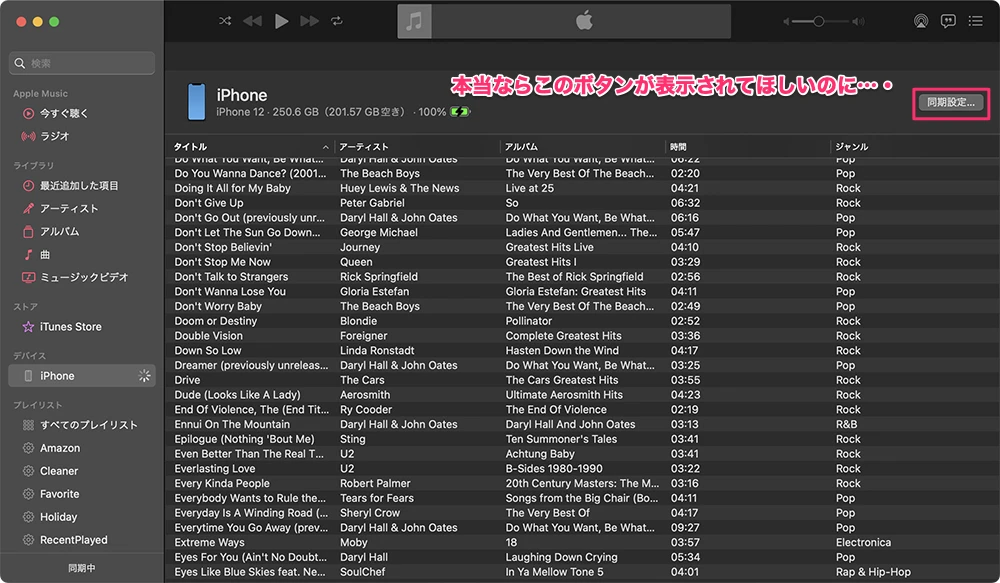
Task: Click the music note album artwork
Action: [415, 22]
